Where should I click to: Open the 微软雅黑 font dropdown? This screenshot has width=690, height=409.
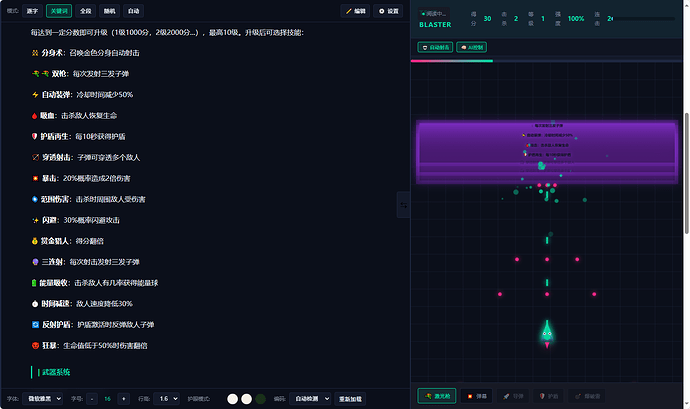(42, 398)
